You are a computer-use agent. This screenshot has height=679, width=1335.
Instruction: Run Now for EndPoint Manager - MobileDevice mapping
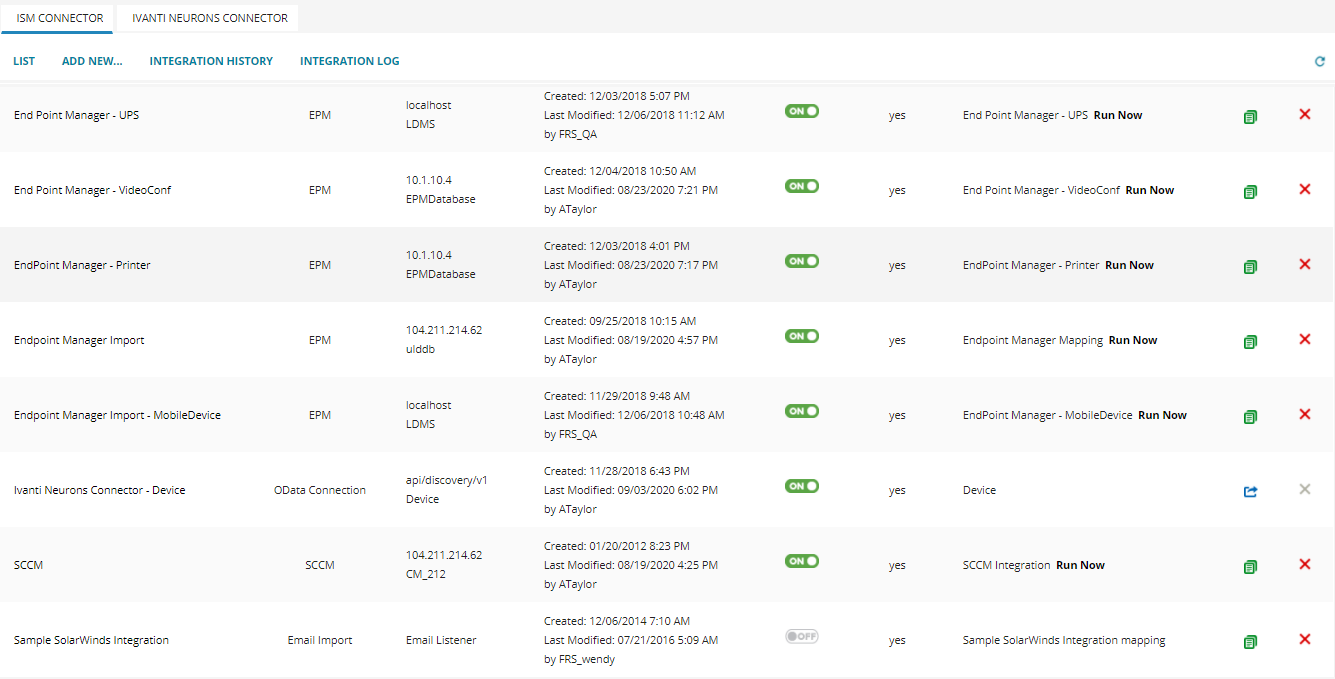click(1163, 415)
